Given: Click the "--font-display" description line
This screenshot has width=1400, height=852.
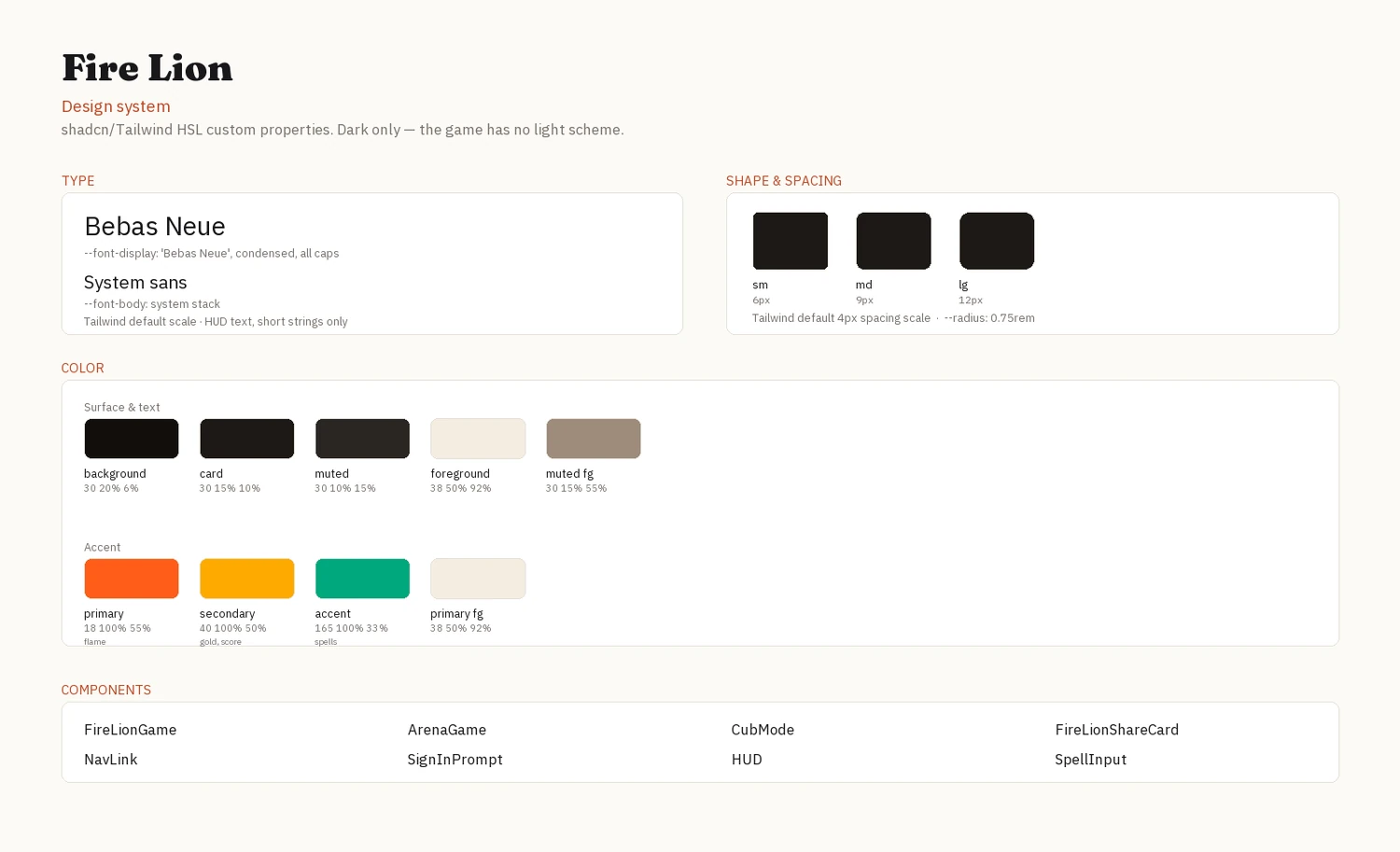Looking at the screenshot, I should [212, 254].
